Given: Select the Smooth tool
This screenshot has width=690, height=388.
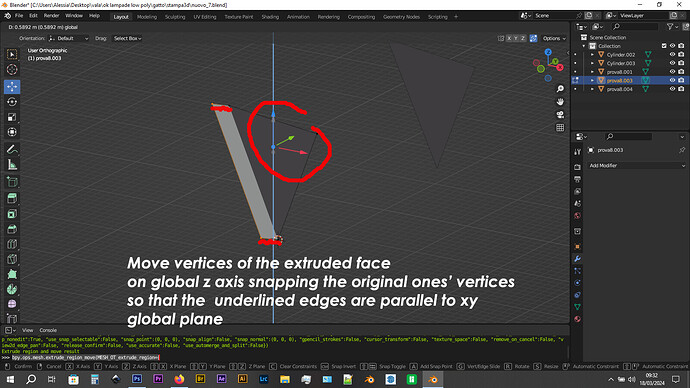Looking at the screenshot, I should pos(12,304).
